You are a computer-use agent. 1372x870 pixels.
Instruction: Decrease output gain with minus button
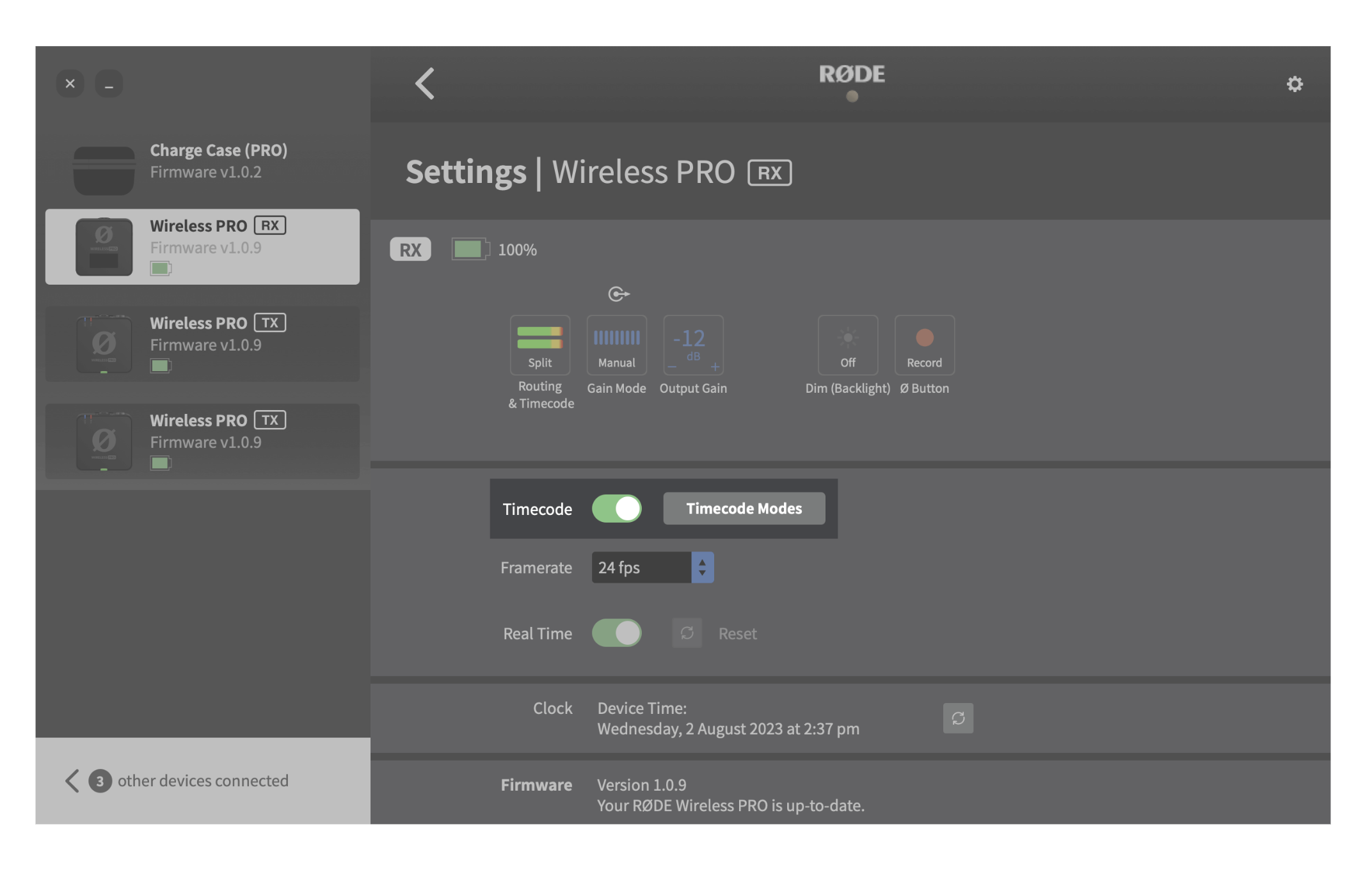tap(672, 367)
